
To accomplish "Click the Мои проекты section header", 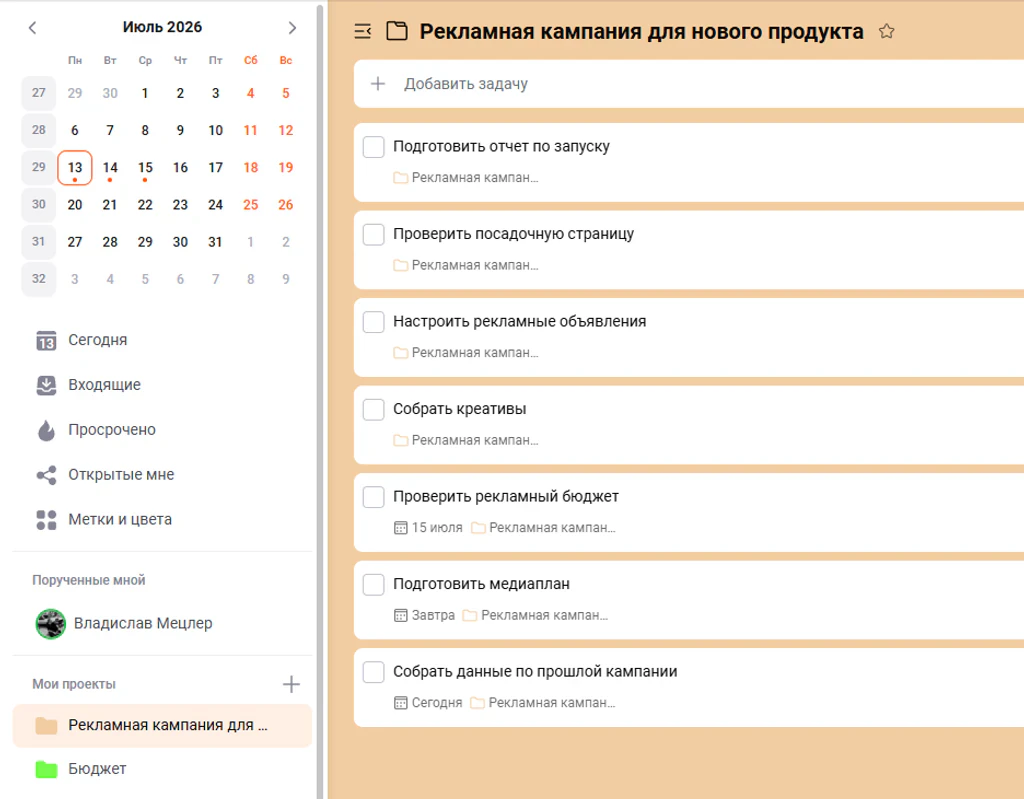I will pyautogui.click(x=74, y=684).
